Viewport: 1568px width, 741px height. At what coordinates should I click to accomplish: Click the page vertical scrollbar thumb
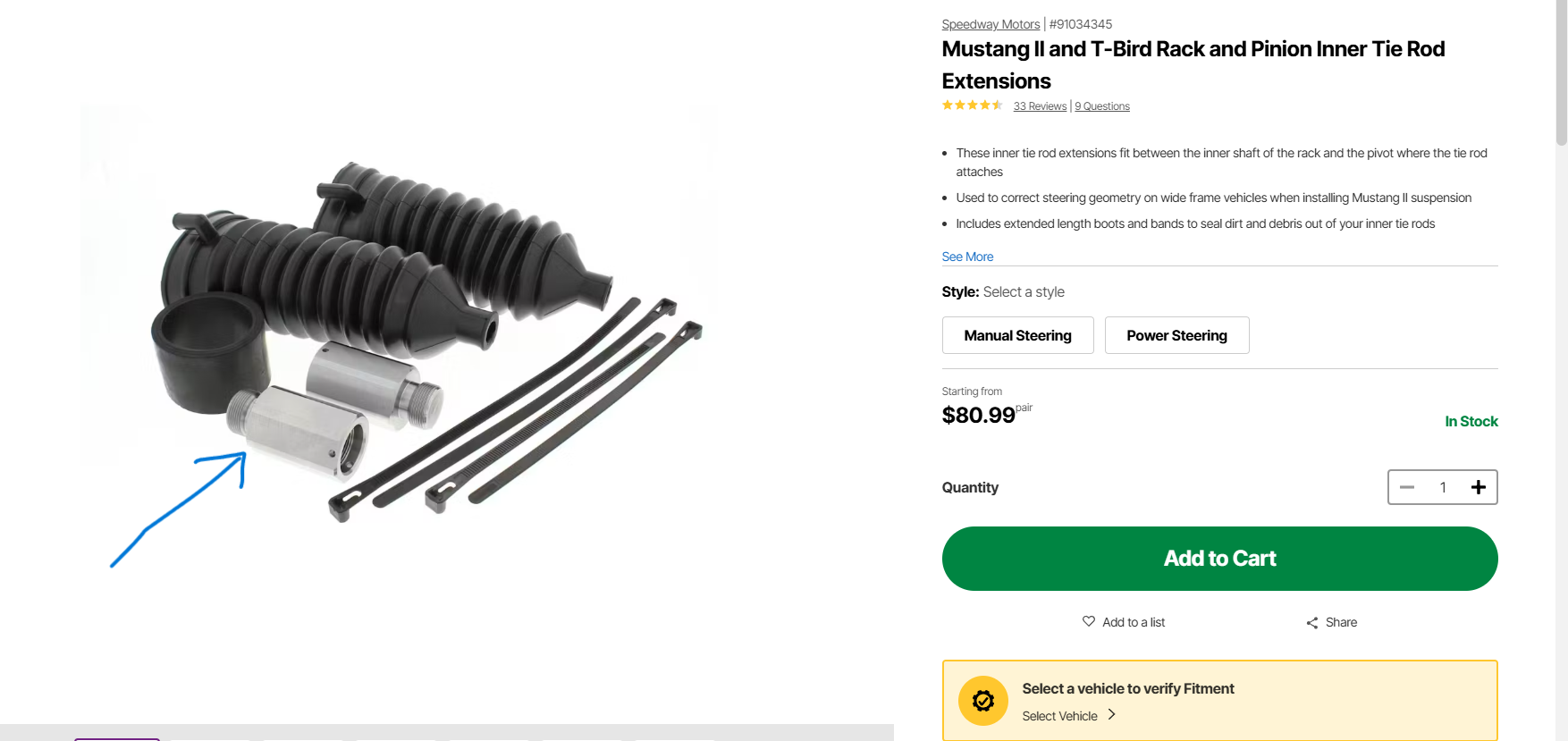pyautogui.click(x=1561, y=72)
